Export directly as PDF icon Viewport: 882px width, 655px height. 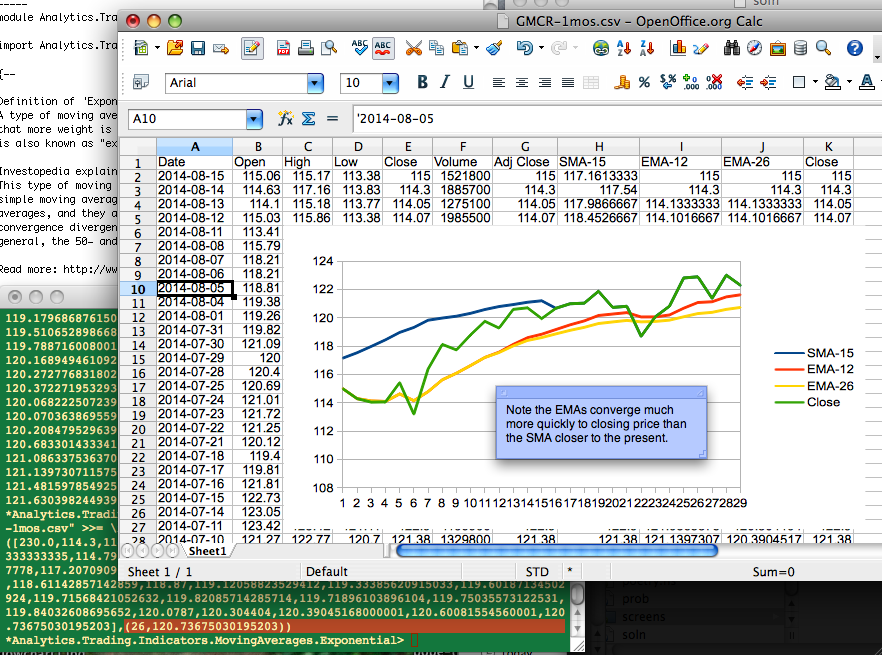pos(283,48)
